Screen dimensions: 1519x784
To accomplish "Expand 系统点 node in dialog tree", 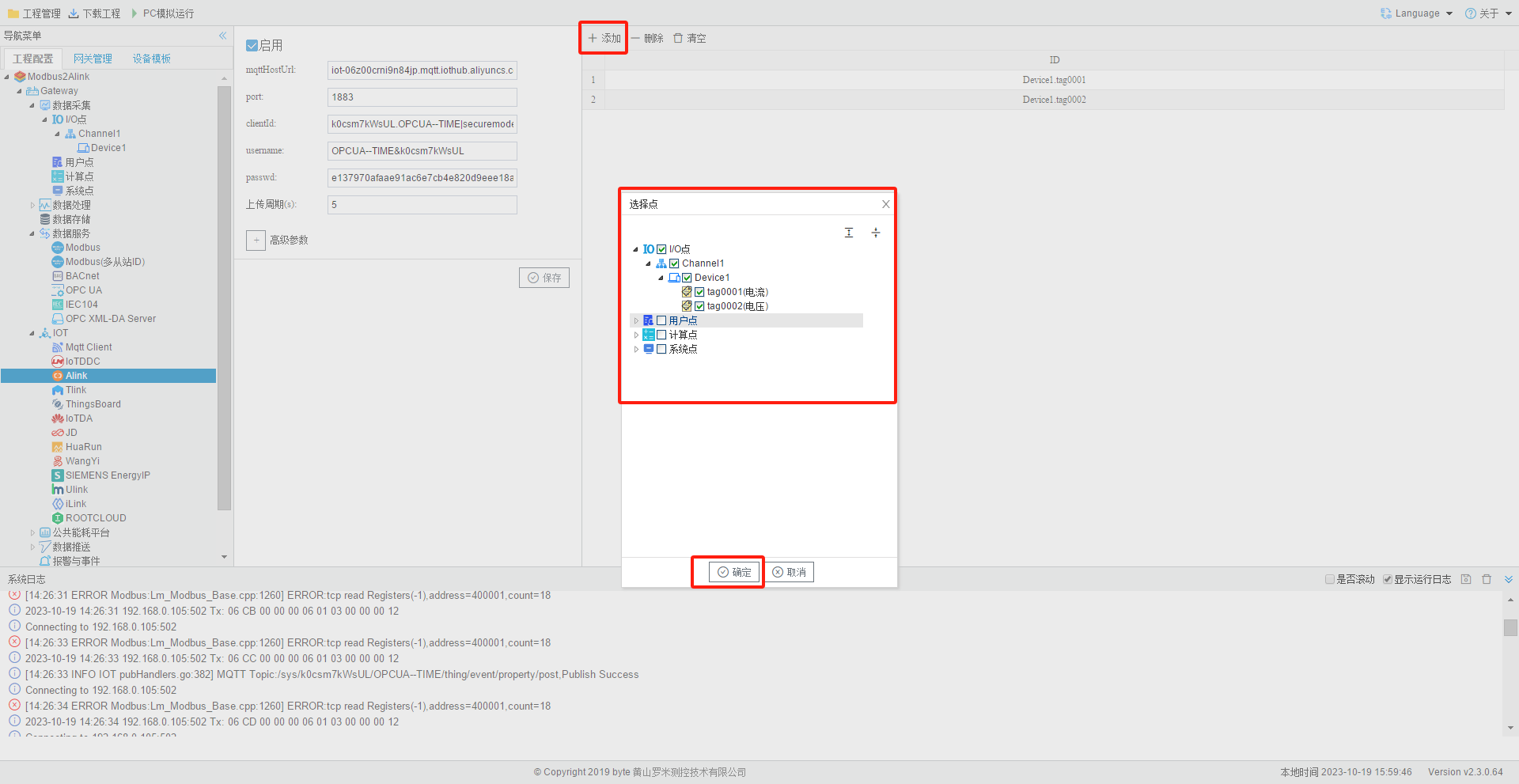I will 635,349.
